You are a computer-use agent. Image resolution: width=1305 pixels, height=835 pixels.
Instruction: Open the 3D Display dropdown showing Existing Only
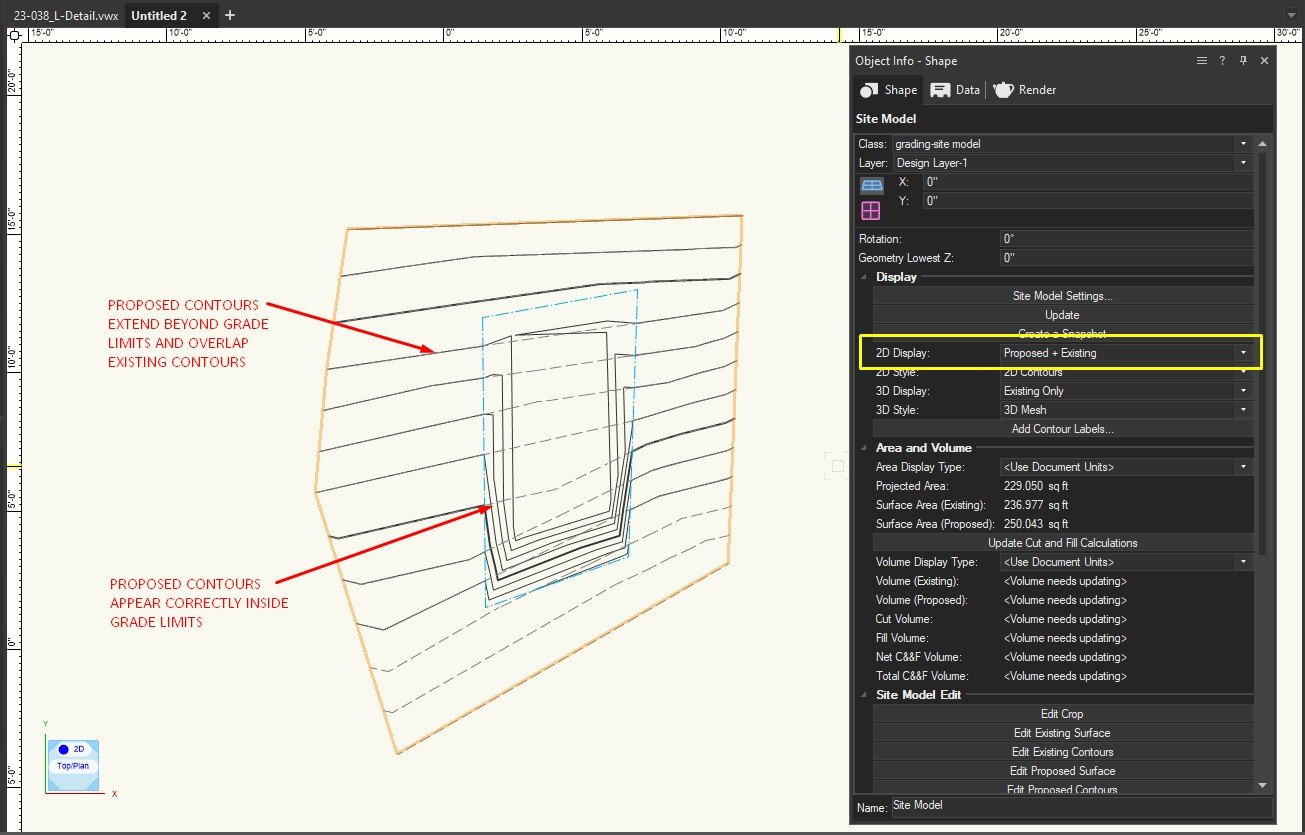[1243, 390]
